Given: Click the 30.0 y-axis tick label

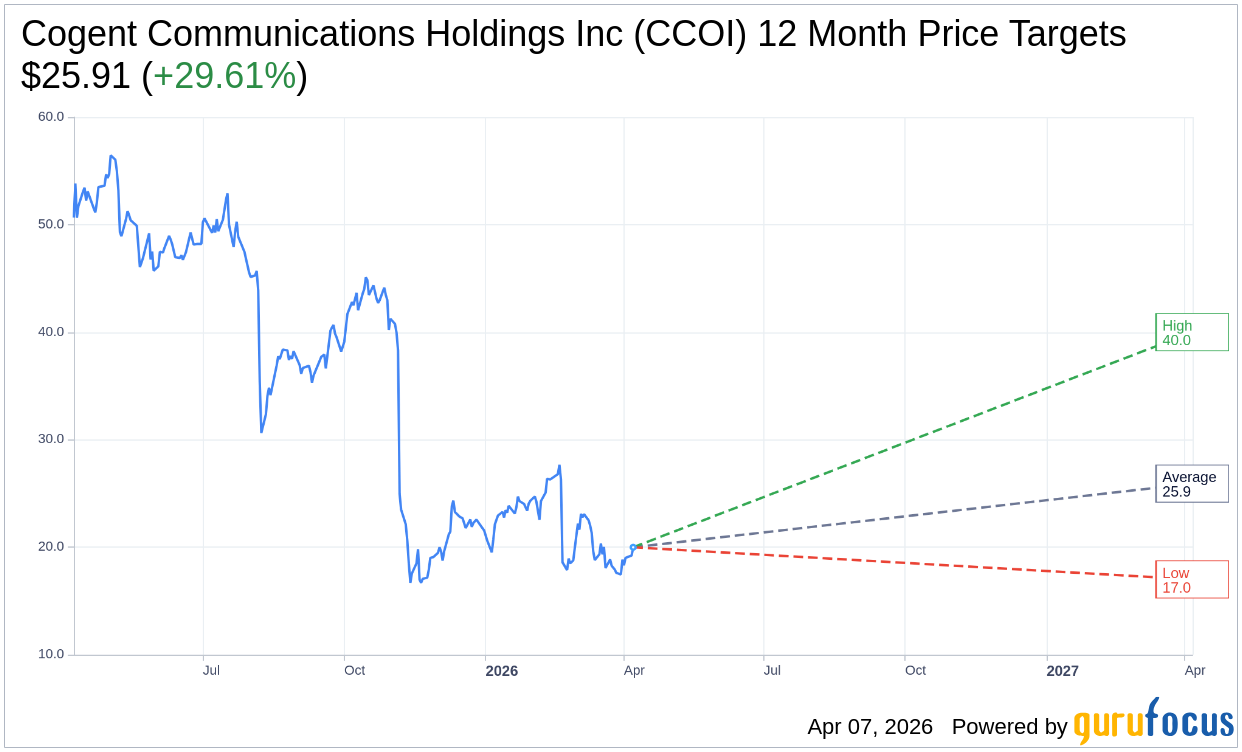Looking at the screenshot, I should 51,439.
